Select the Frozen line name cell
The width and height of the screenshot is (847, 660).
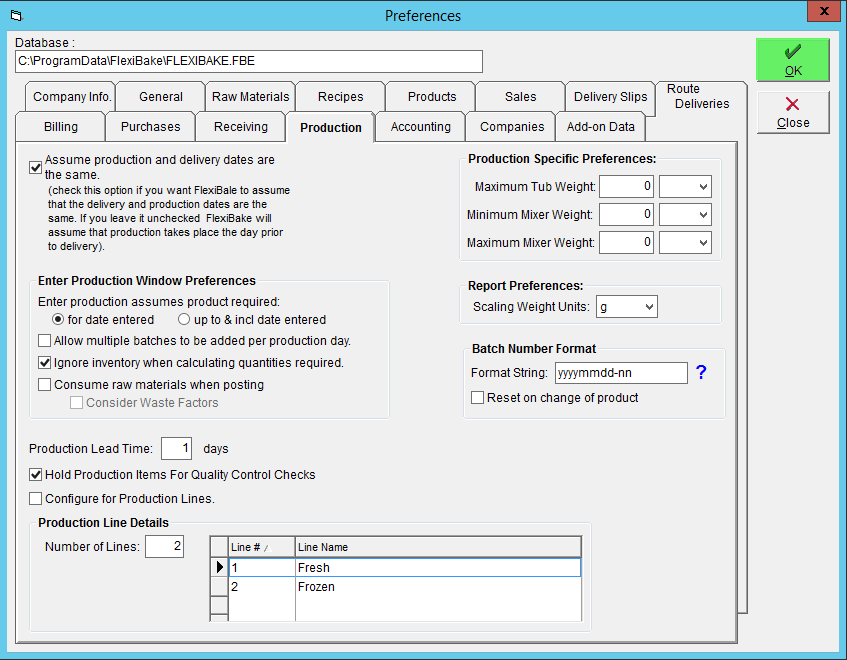(438, 587)
